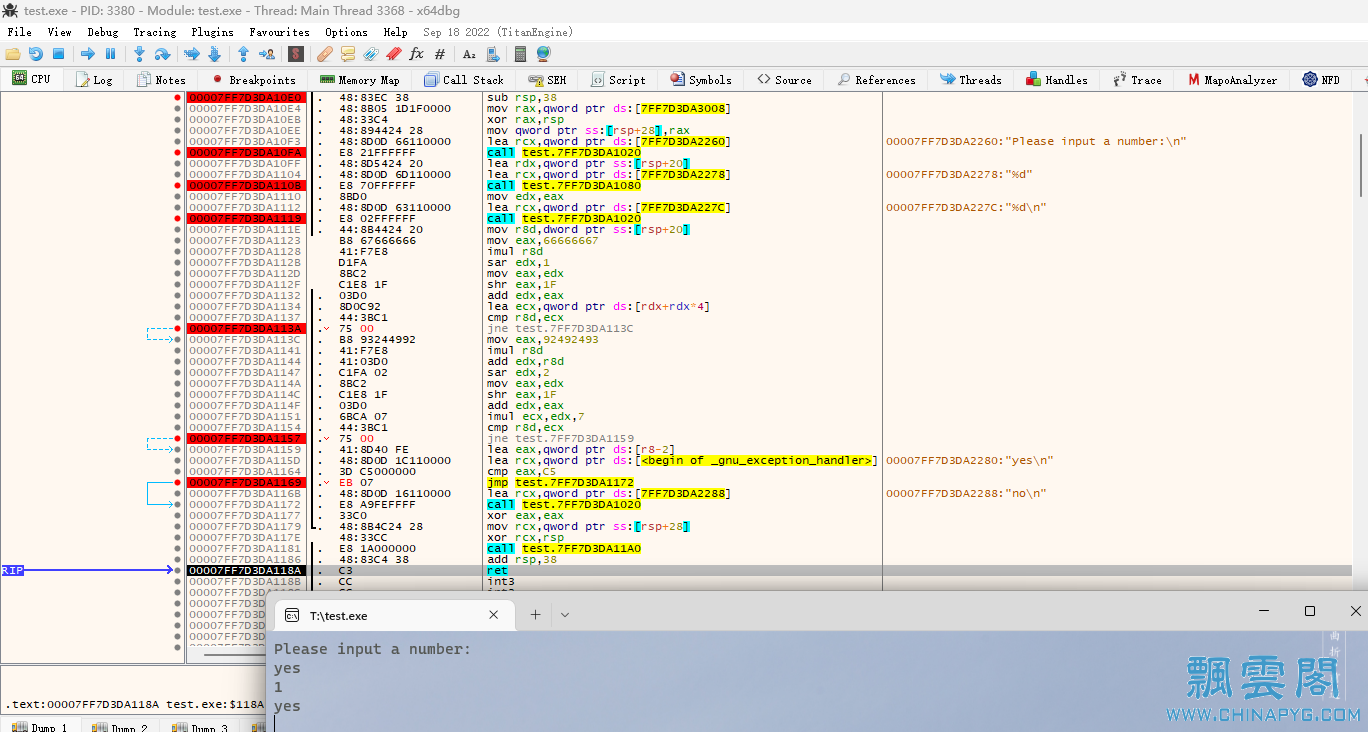Switch to the Call Stack tab
The width and height of the screenshot is (1368, 732).
[x=464, y=80]
